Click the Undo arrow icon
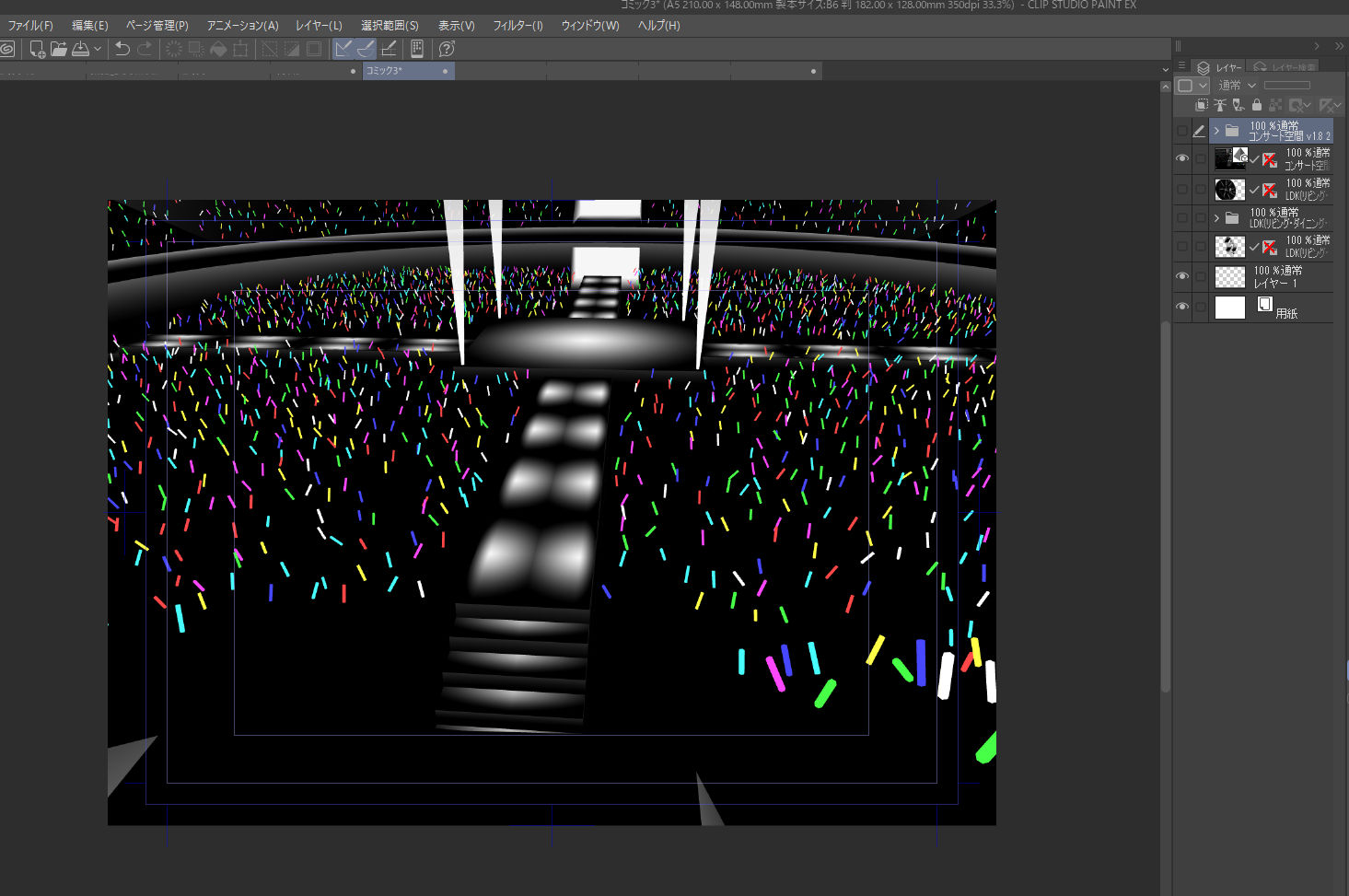Viewport: 1349px width, 896px height. click(x=122, y=49)
